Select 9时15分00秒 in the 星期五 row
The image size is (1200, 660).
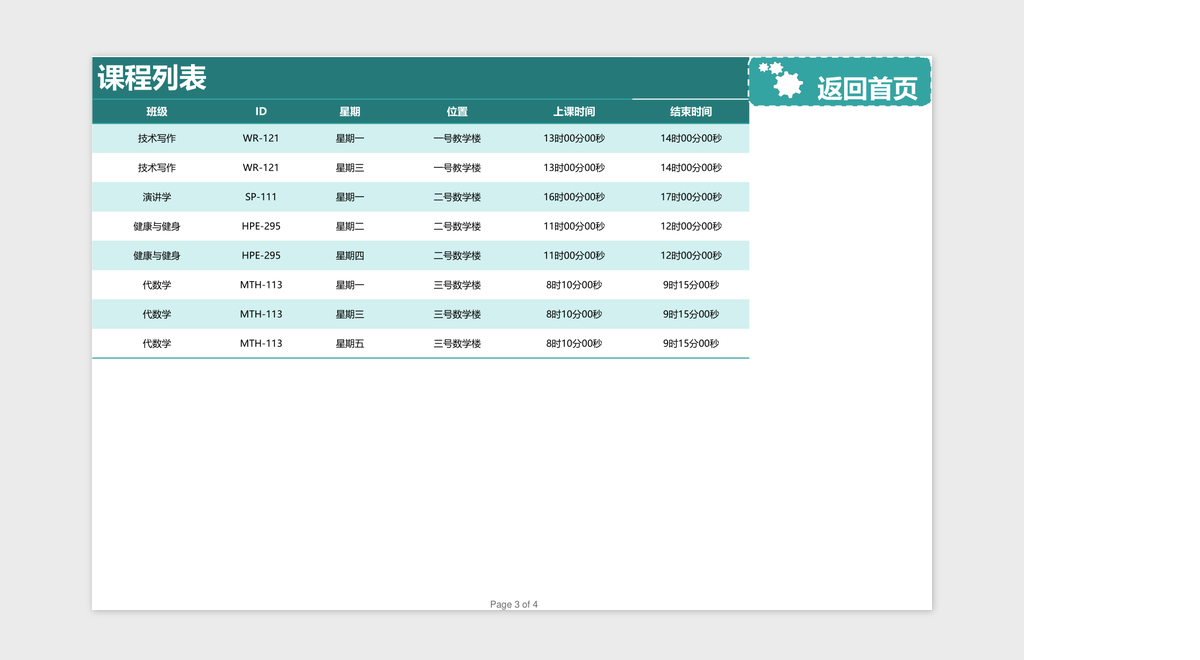[691, 343]
